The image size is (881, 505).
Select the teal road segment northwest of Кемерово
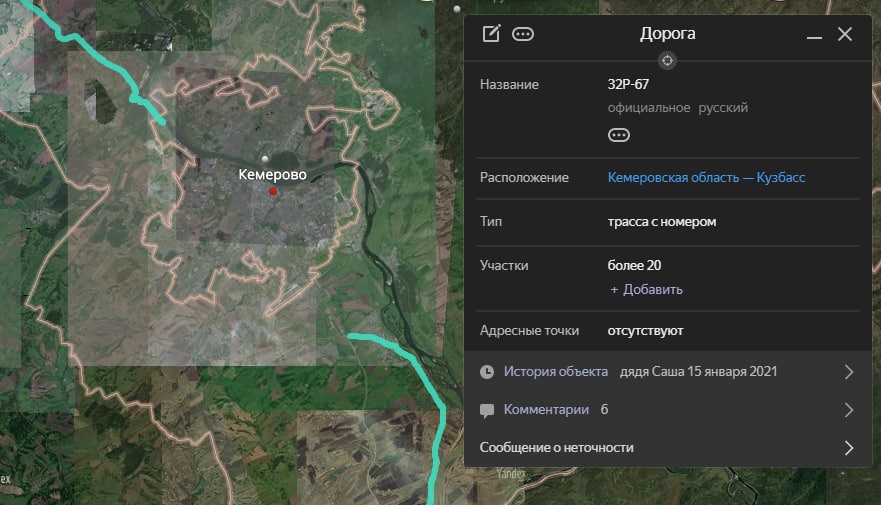point(101,59)
